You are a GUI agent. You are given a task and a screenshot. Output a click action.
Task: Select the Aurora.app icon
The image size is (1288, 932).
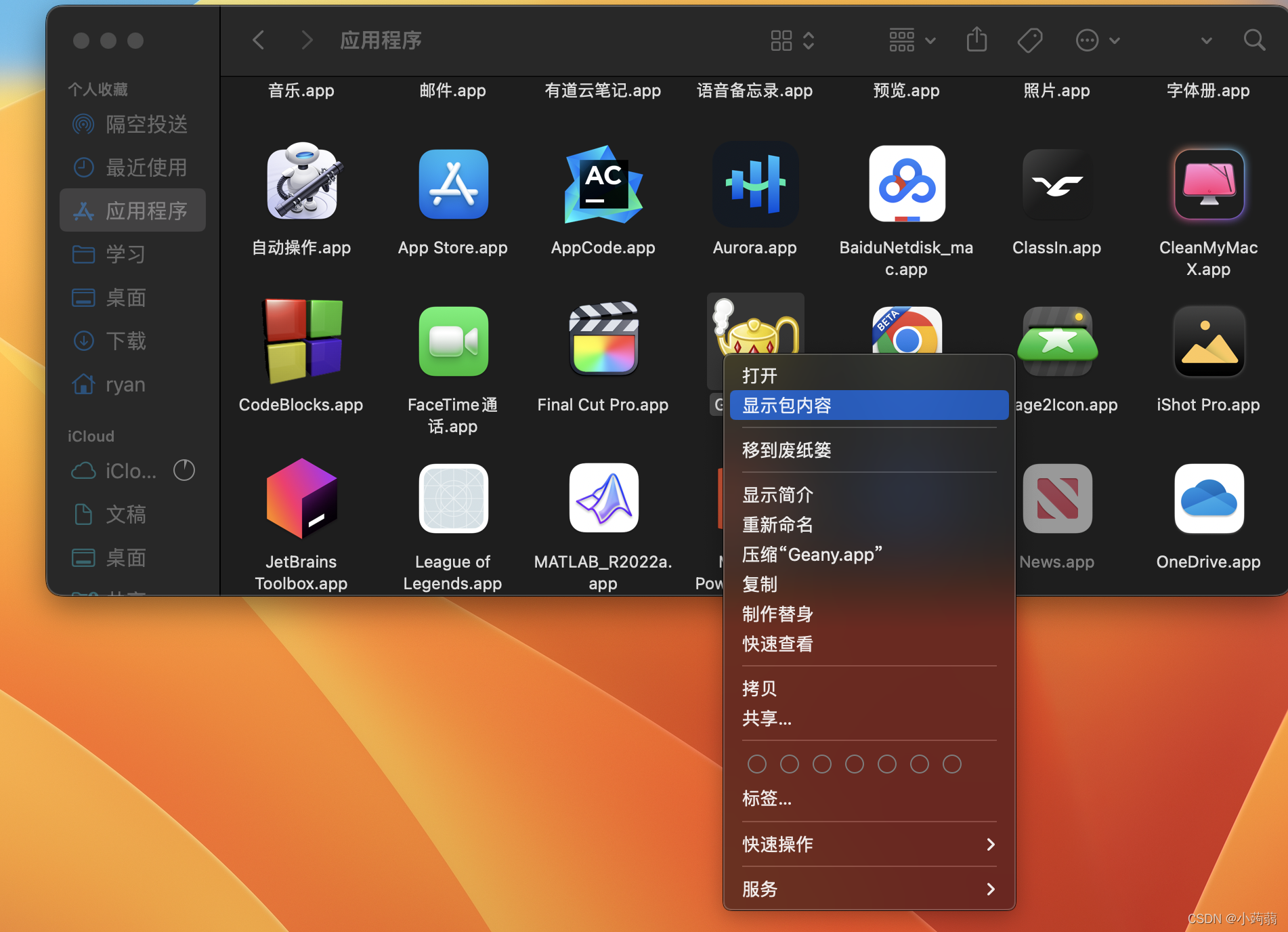pos(754,184)
